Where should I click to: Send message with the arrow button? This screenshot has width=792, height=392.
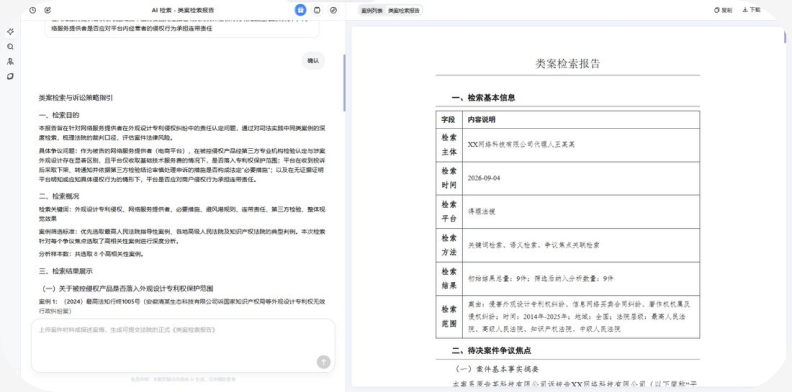pos(323,362)
